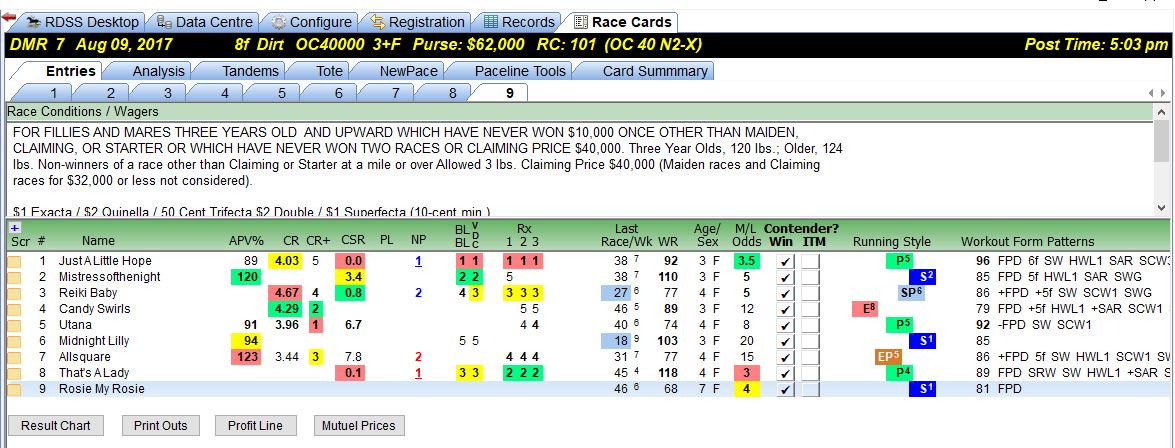Toggle scratch box for Just A Little Hope

click(15, 261)
